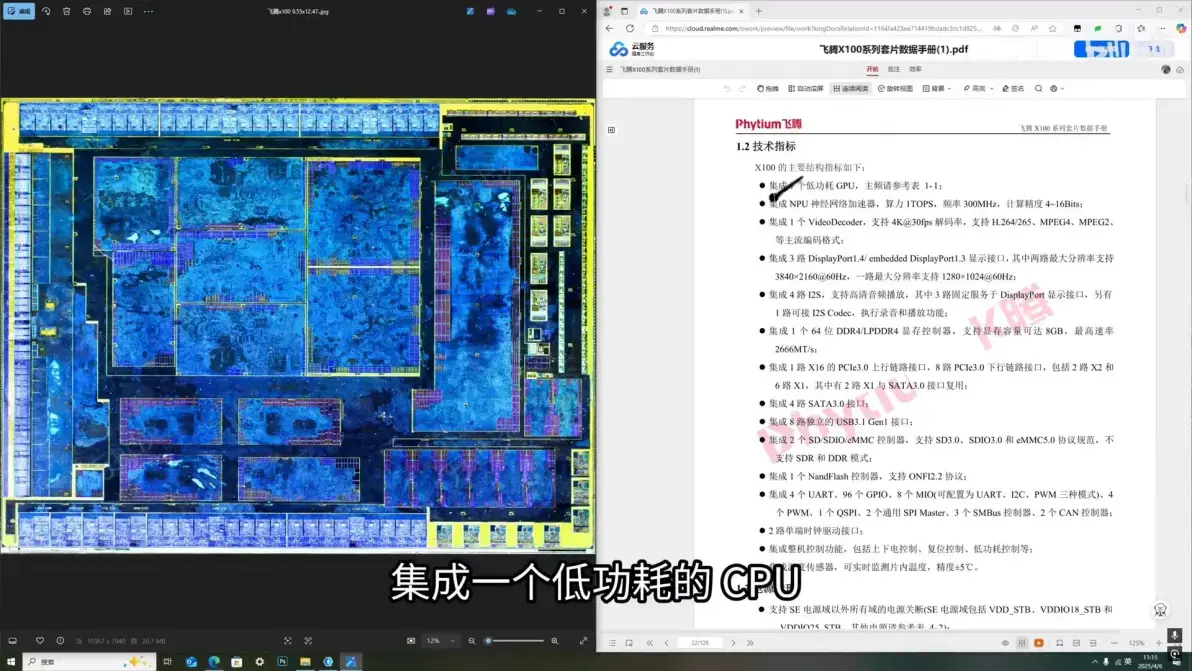Open the document sidebar hamburger menu

[610, 69]
